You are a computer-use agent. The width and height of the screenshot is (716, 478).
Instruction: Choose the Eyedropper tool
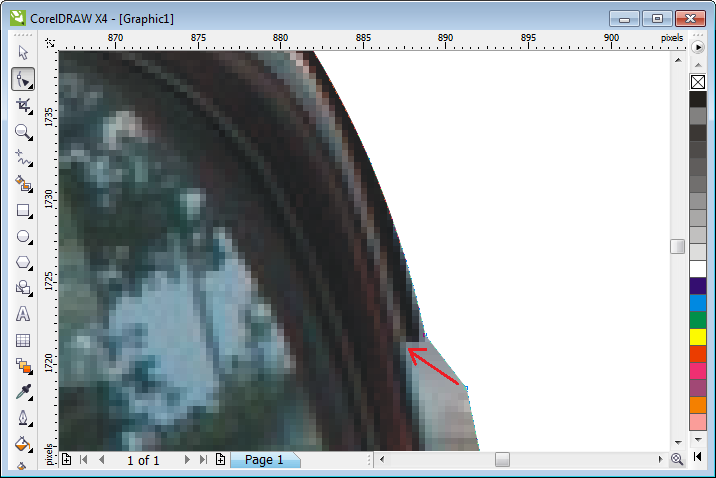click(x=23, y=391)
